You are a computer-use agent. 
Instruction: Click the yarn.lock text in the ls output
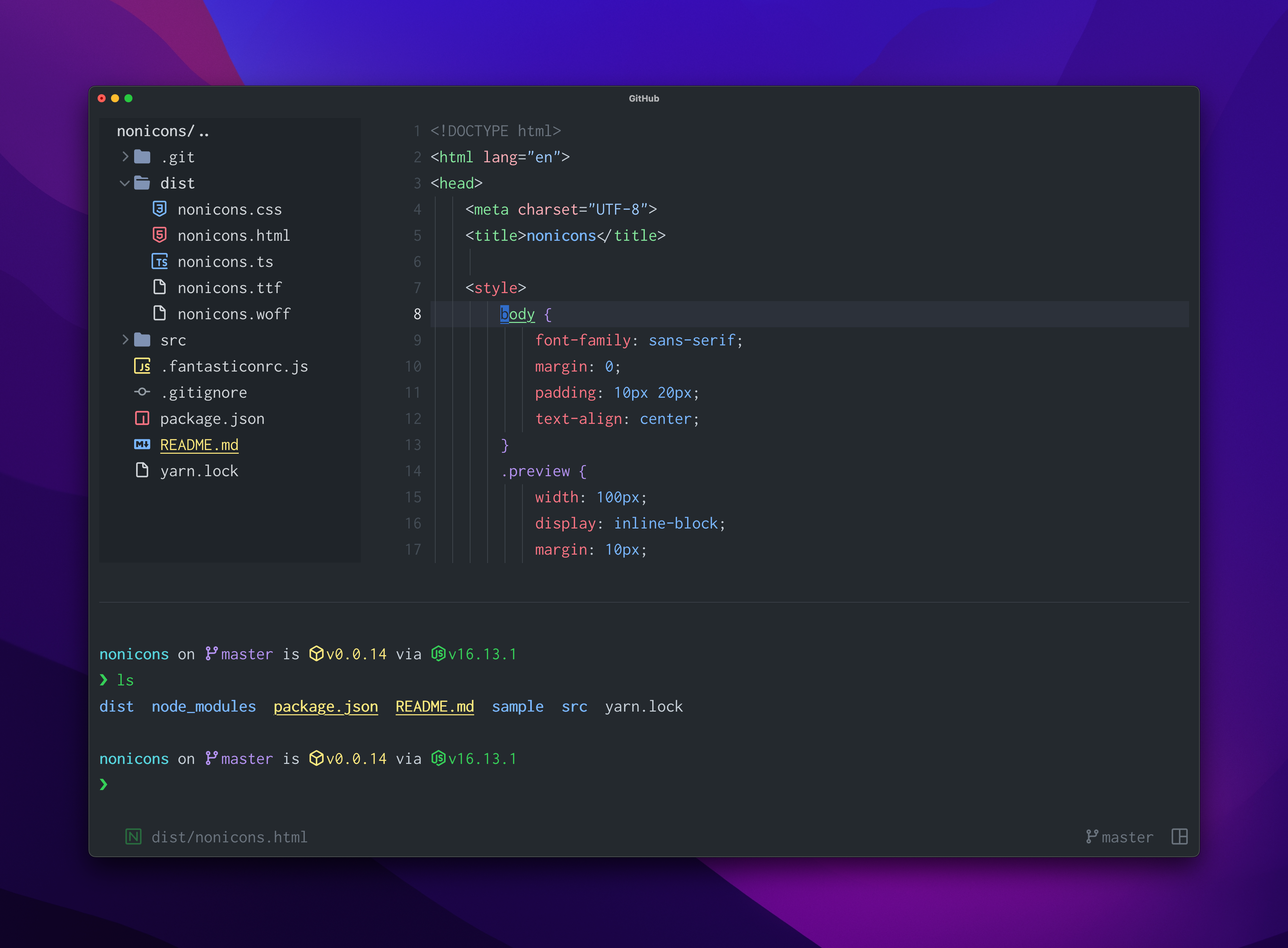click(644, 707)
